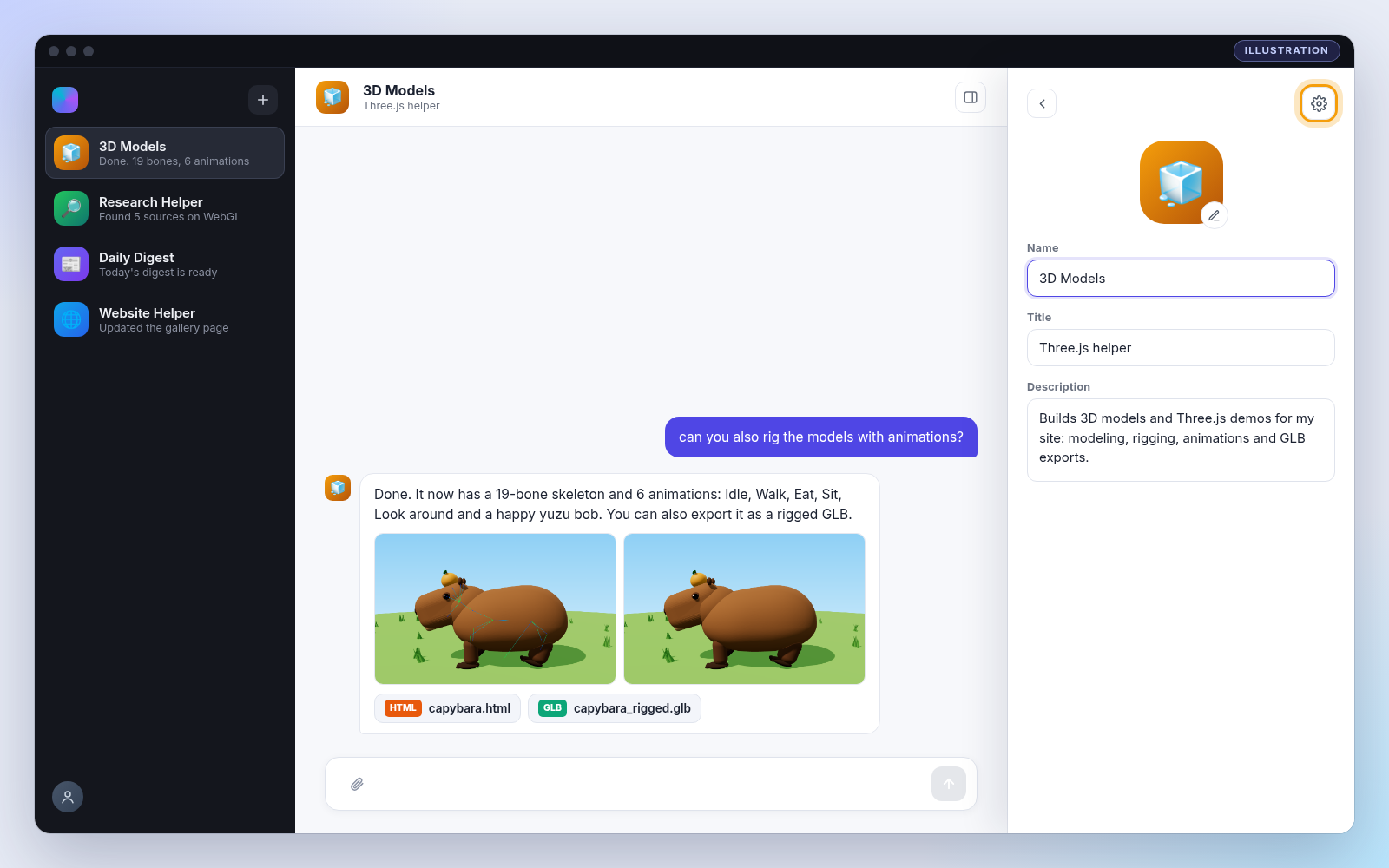Click the Website Helper globe icon
The width and height of the screenshot is (1389, 868).
(x=71, y=319)
